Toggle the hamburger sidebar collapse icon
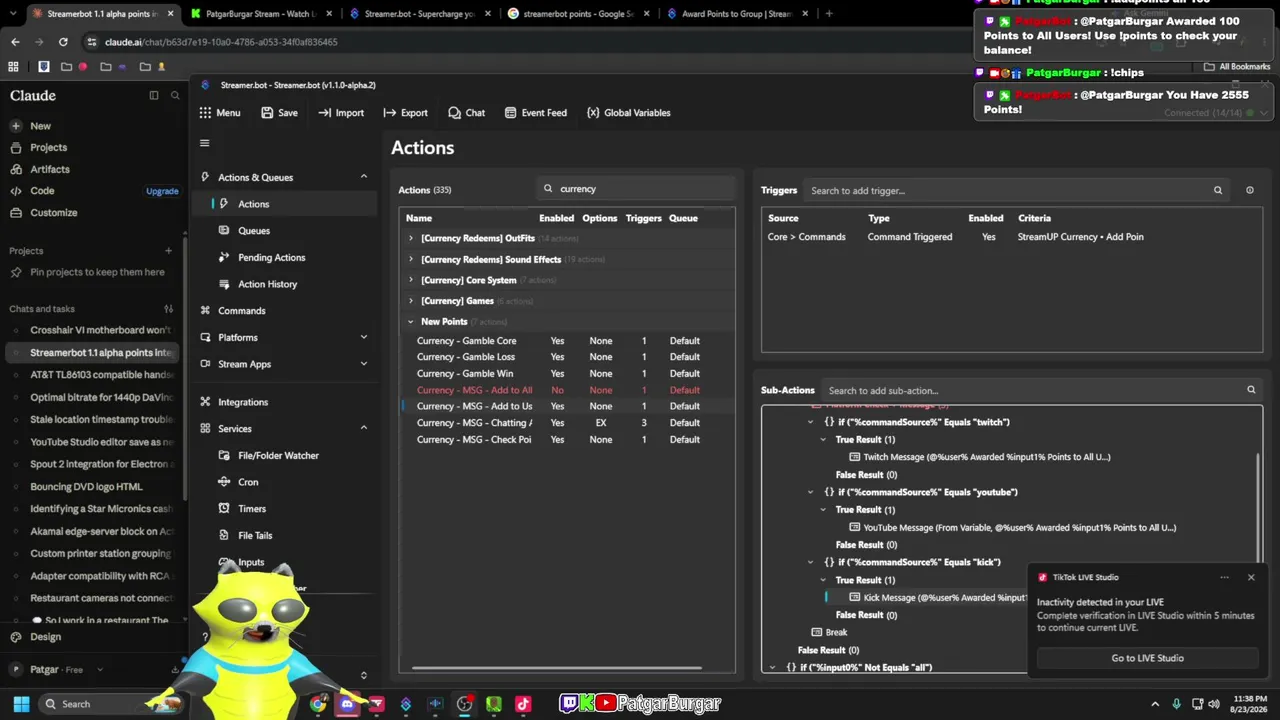1280x720 pixels. pos(204,143)
